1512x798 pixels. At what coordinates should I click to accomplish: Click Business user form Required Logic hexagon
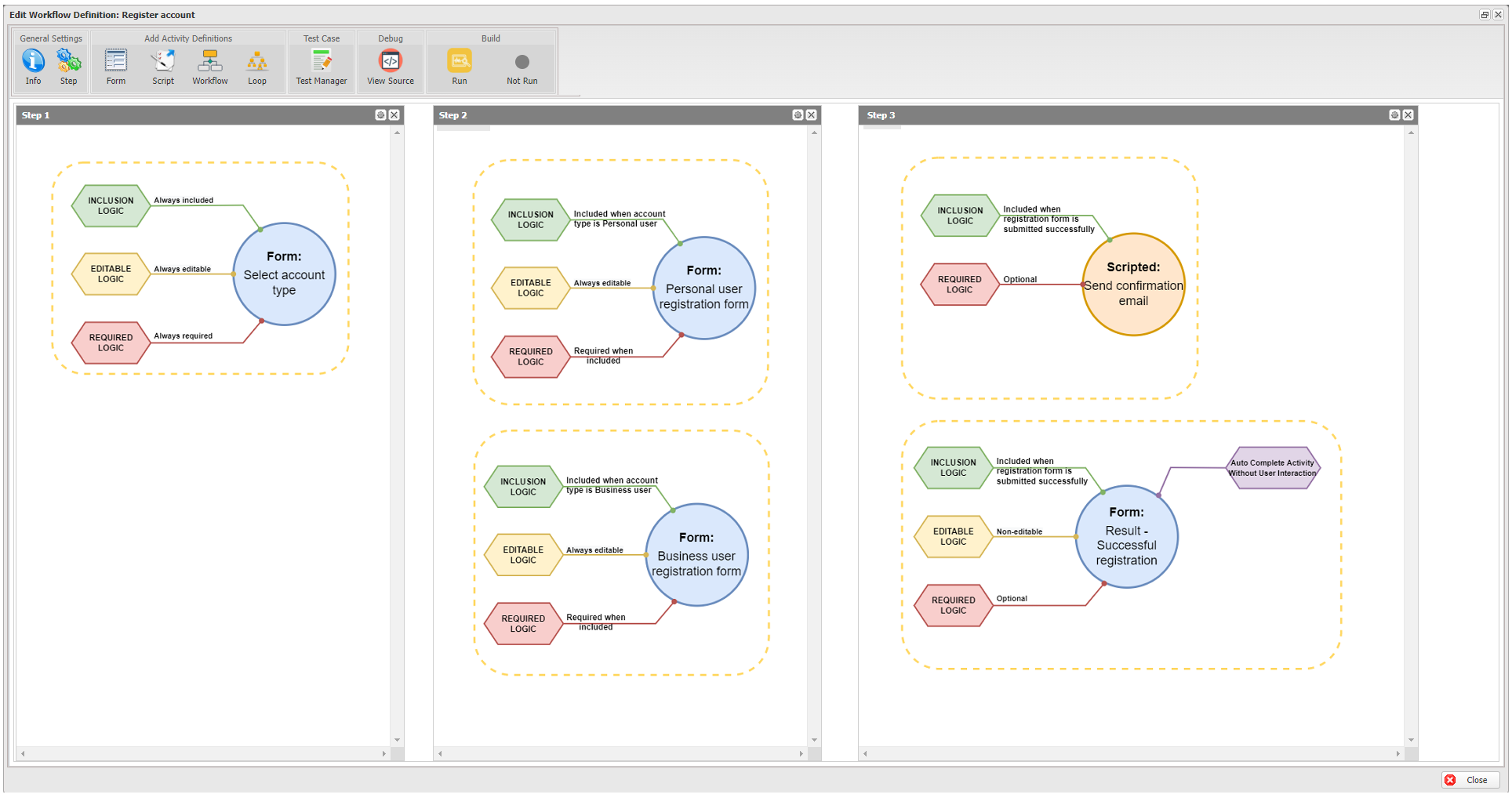[x=523, y=625]
